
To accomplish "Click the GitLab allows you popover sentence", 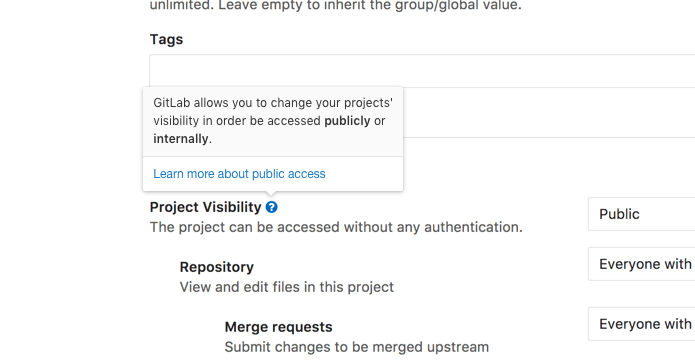I will pos(273,121).
